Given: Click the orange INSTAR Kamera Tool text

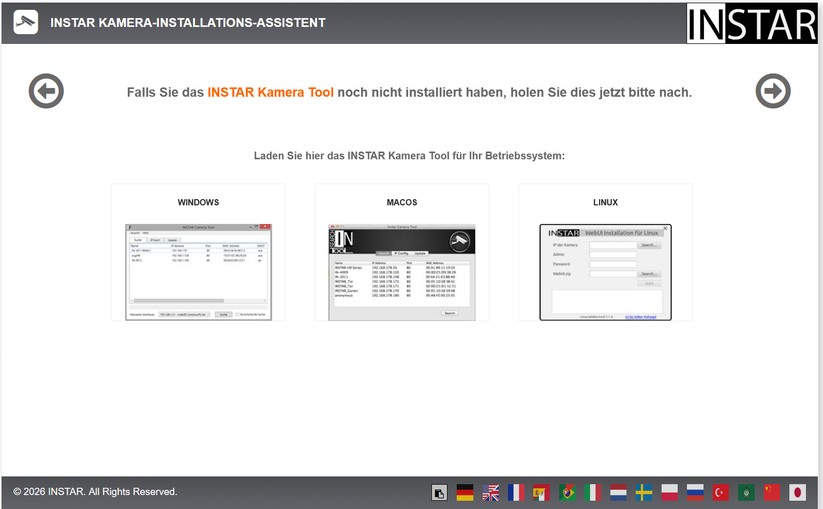Looking at the screenshot, I should pos(270,92).
